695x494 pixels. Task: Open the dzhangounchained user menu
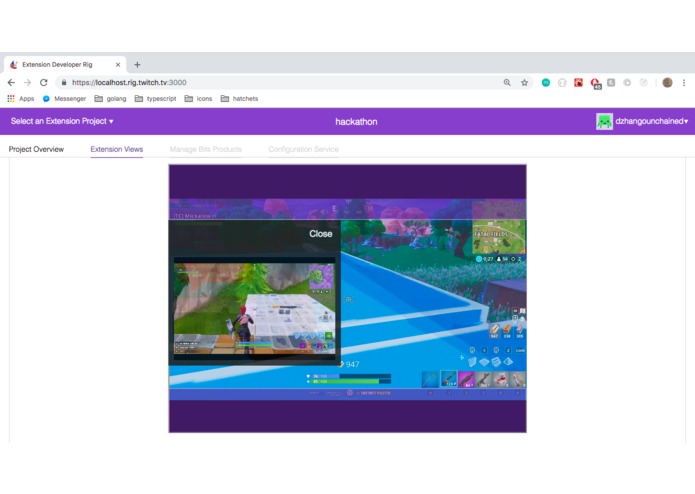click(x=652, y=121)
